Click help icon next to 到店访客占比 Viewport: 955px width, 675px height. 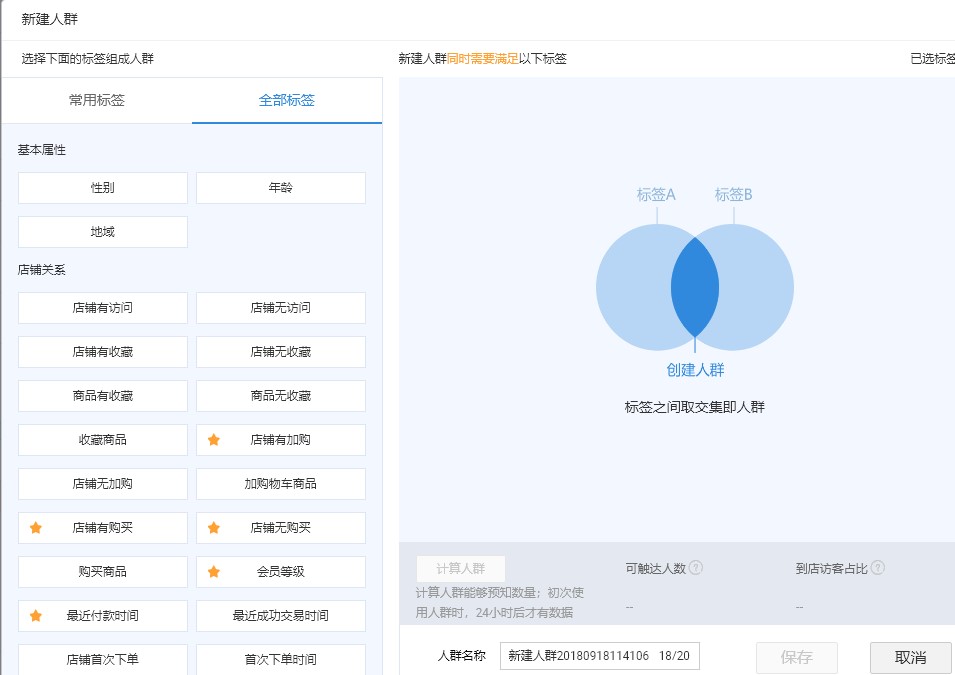[877, 568]
